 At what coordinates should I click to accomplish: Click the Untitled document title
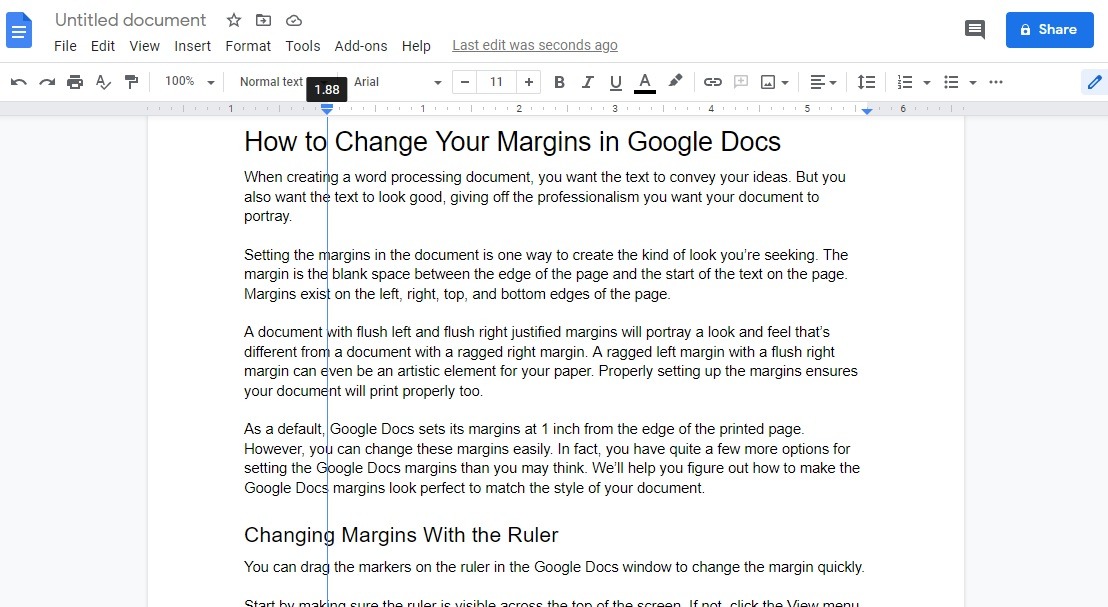point(131,20)
